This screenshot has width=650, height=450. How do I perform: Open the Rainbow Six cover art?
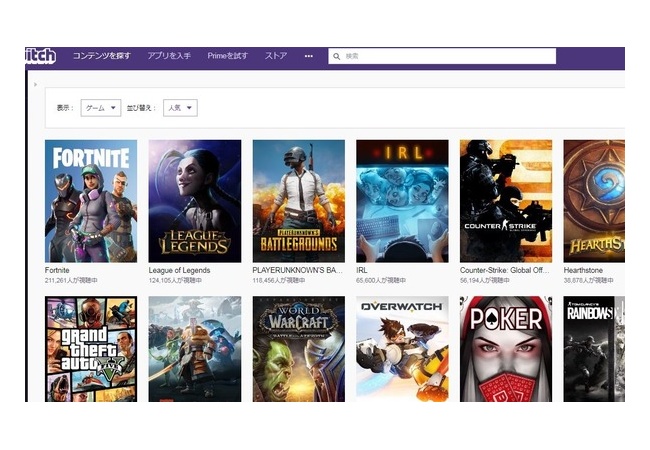594,349
